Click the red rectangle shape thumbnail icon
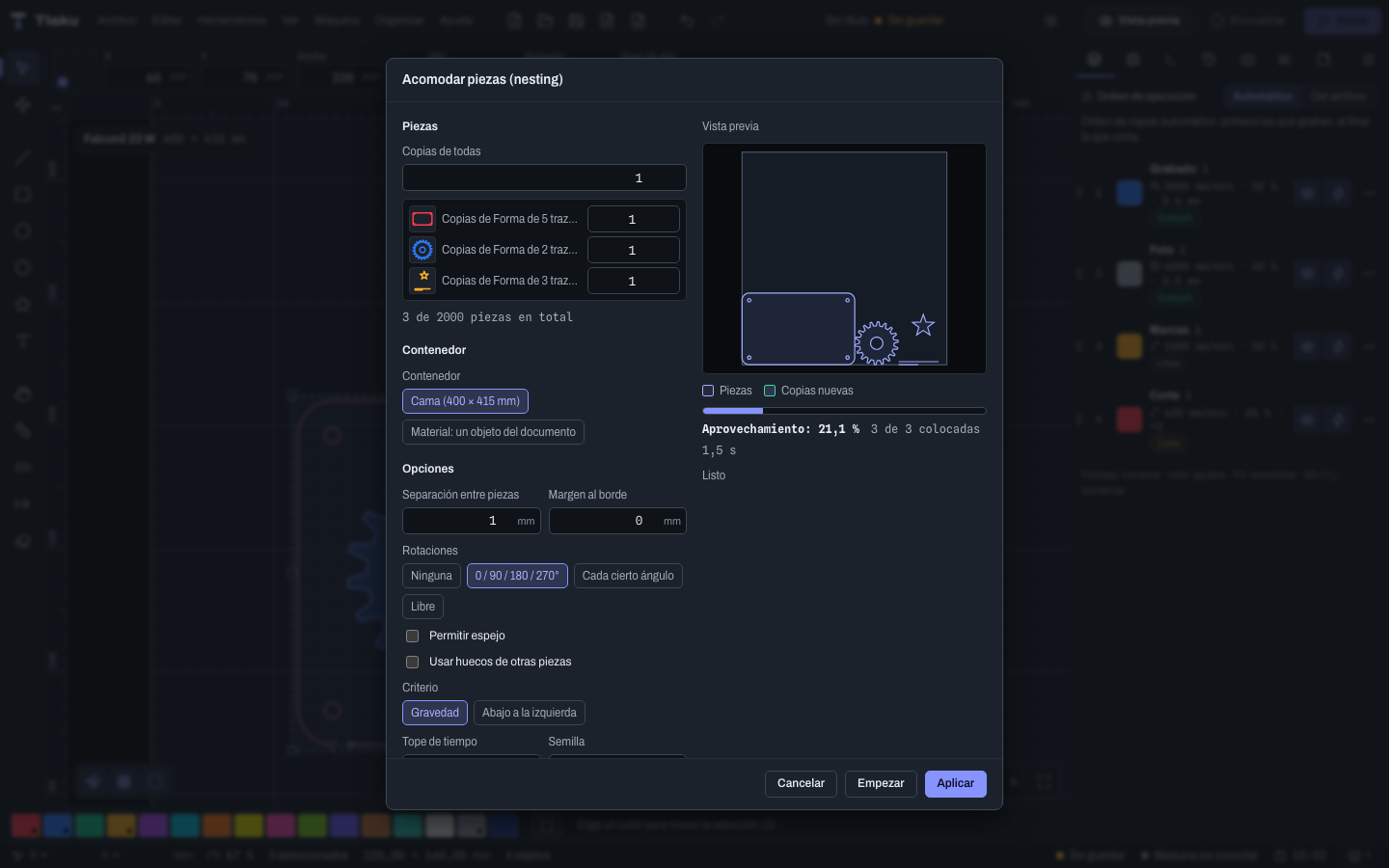 pyautogui.click(x=422, y=219)
